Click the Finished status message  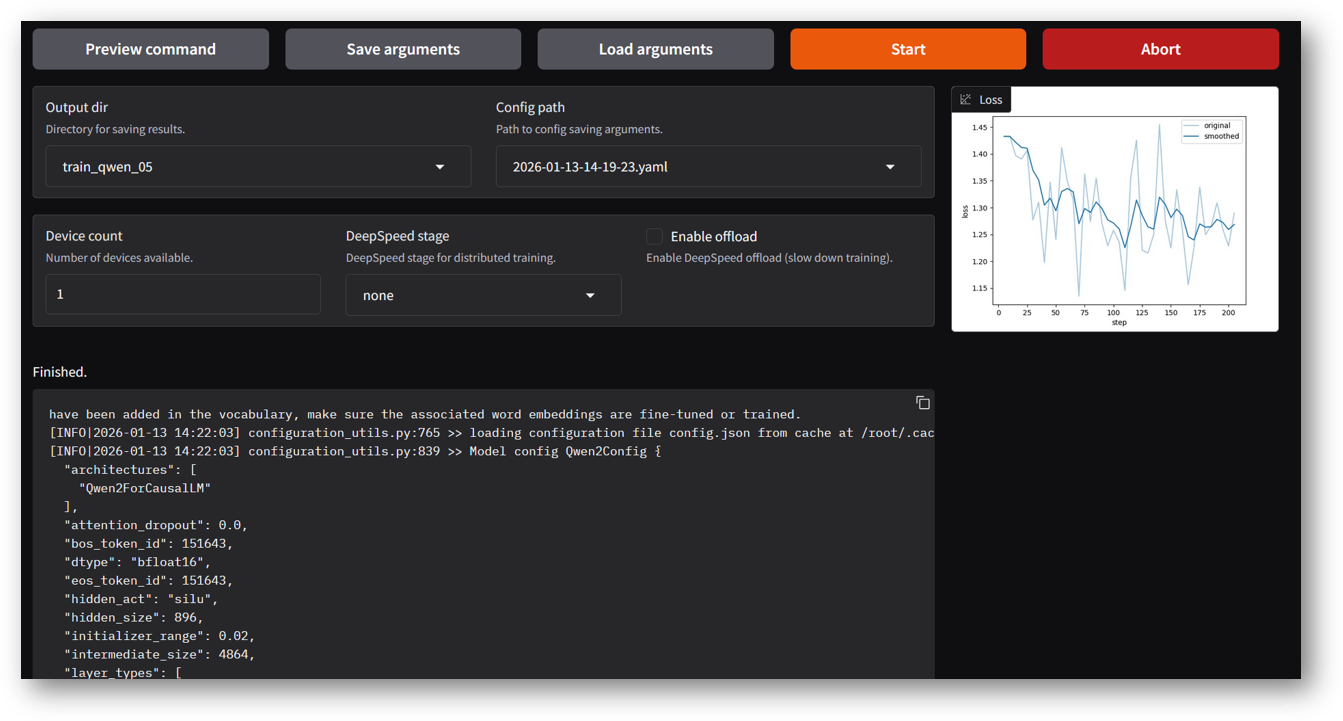click(x=59, y=371)
